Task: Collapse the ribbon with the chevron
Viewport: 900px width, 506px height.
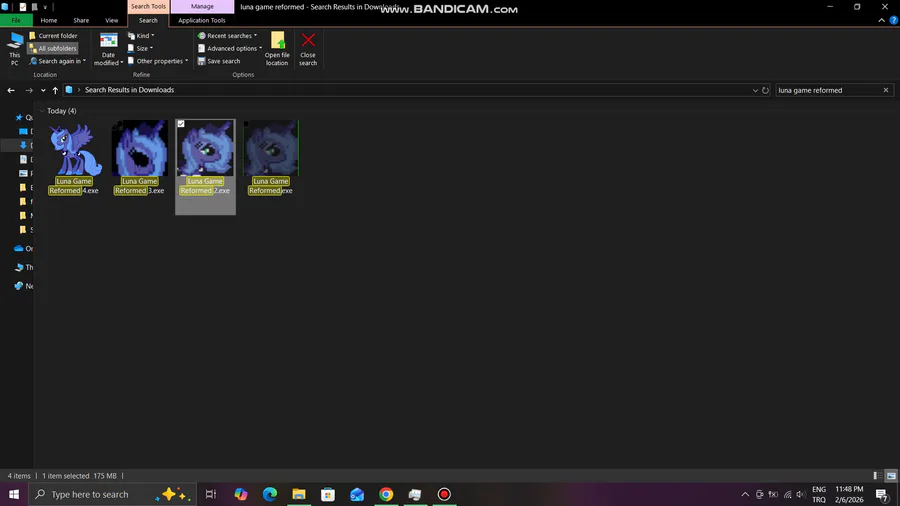Action: coord(881,20)
